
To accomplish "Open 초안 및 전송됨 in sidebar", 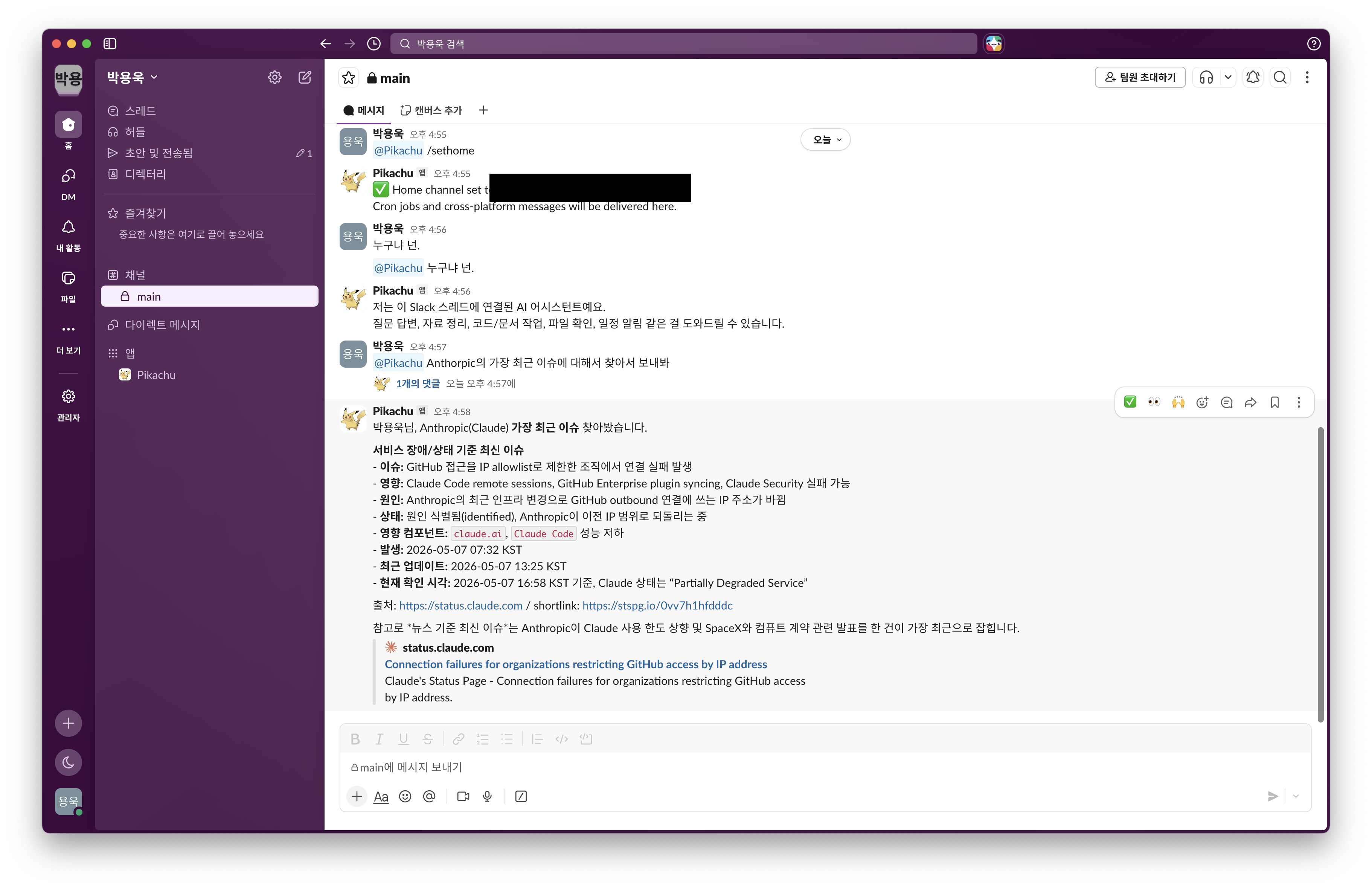I will coord(210,153).
